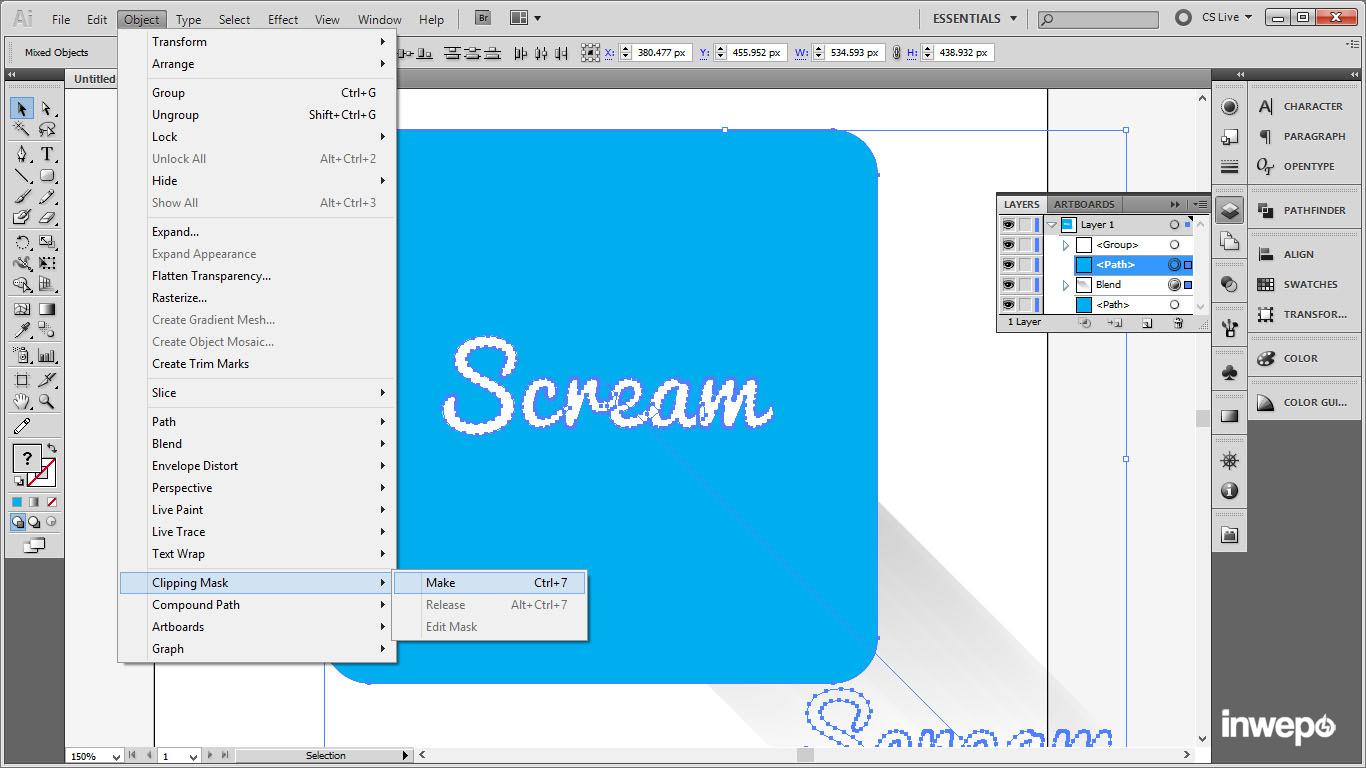This screenshot has width=1366, height=768.
Task: Open the Essentials workspace dropdown
Action: pos(974,18)
